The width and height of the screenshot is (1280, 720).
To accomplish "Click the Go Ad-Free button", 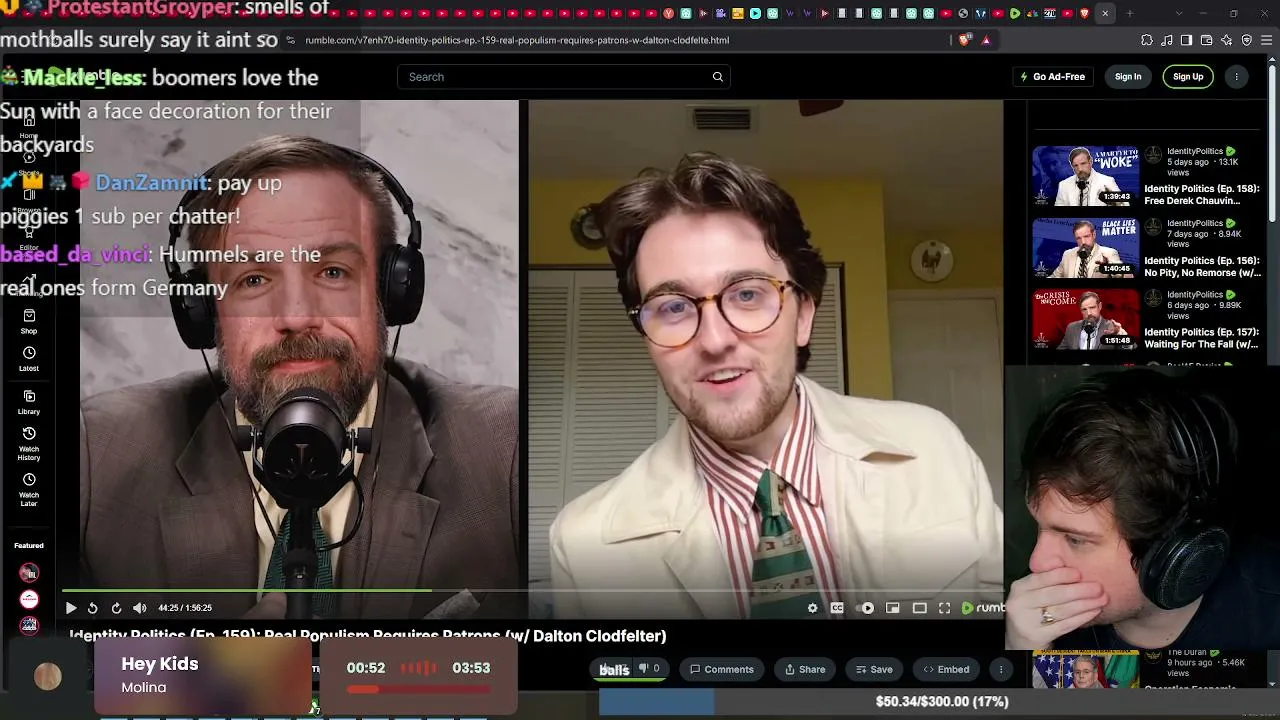I will (x=1052, y=77).
